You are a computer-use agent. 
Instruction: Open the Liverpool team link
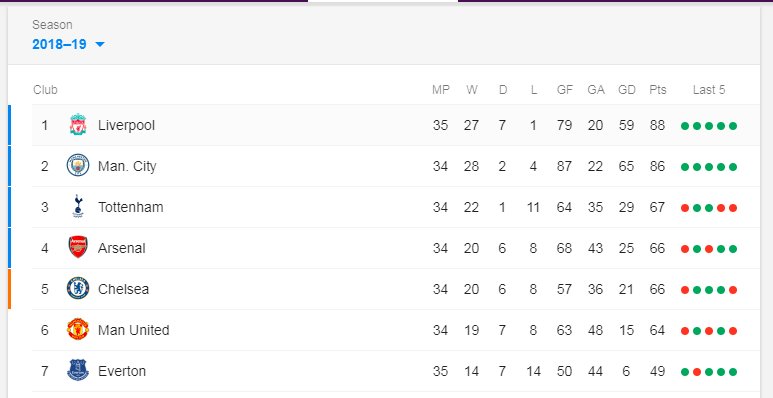point(126,125)
